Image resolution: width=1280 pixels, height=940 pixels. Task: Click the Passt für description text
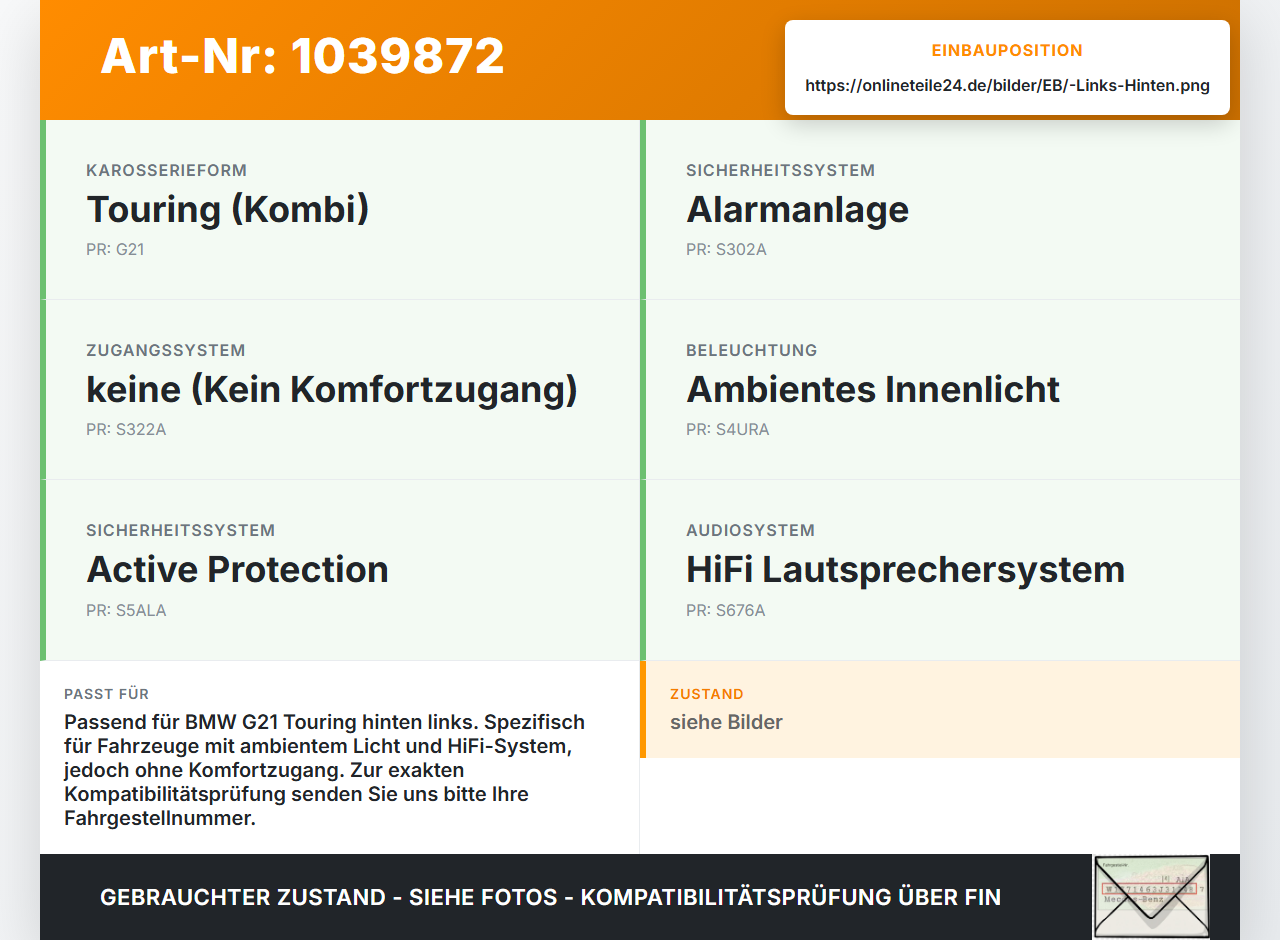(325, 770)
